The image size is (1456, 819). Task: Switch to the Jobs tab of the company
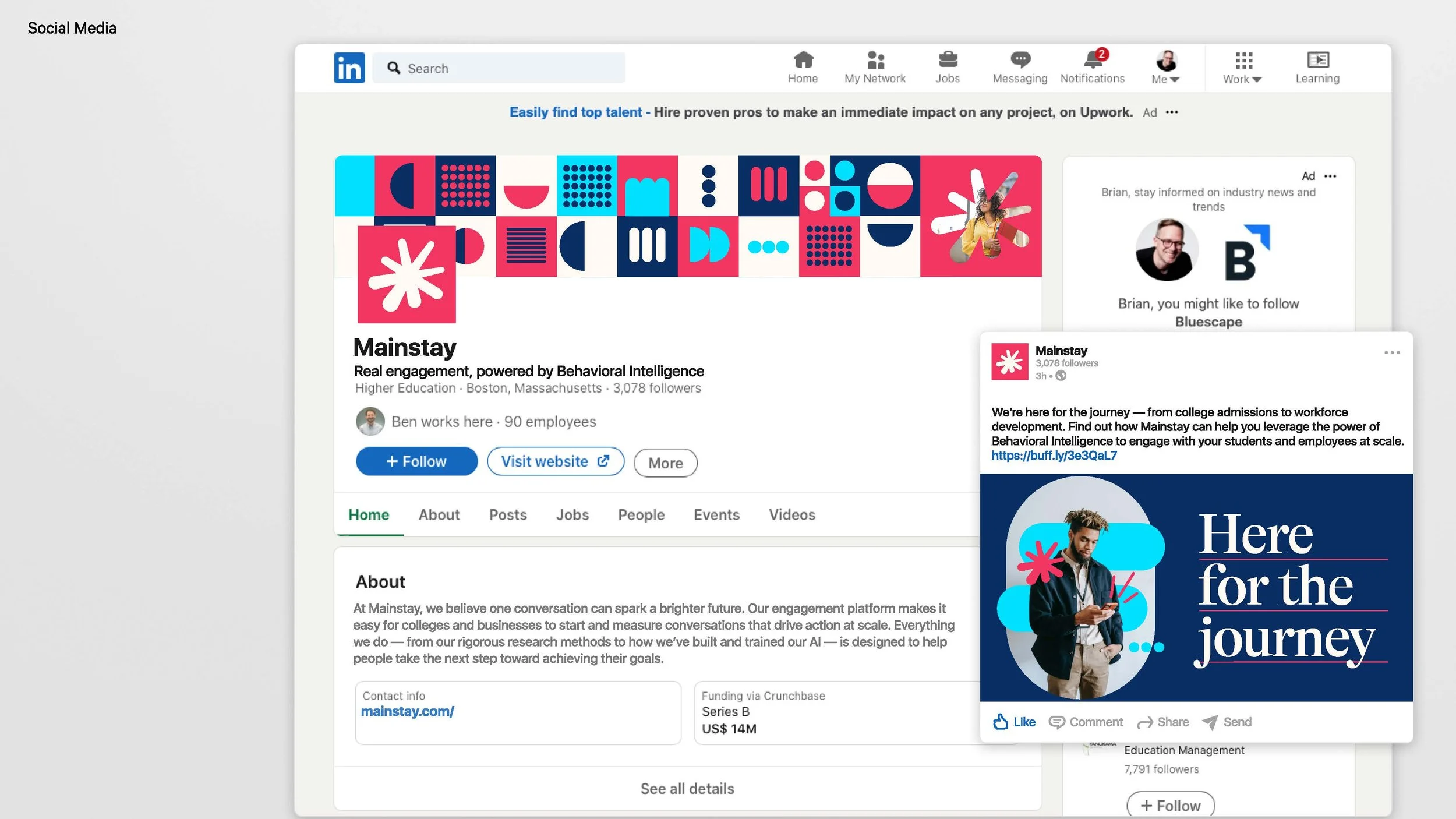572,515
